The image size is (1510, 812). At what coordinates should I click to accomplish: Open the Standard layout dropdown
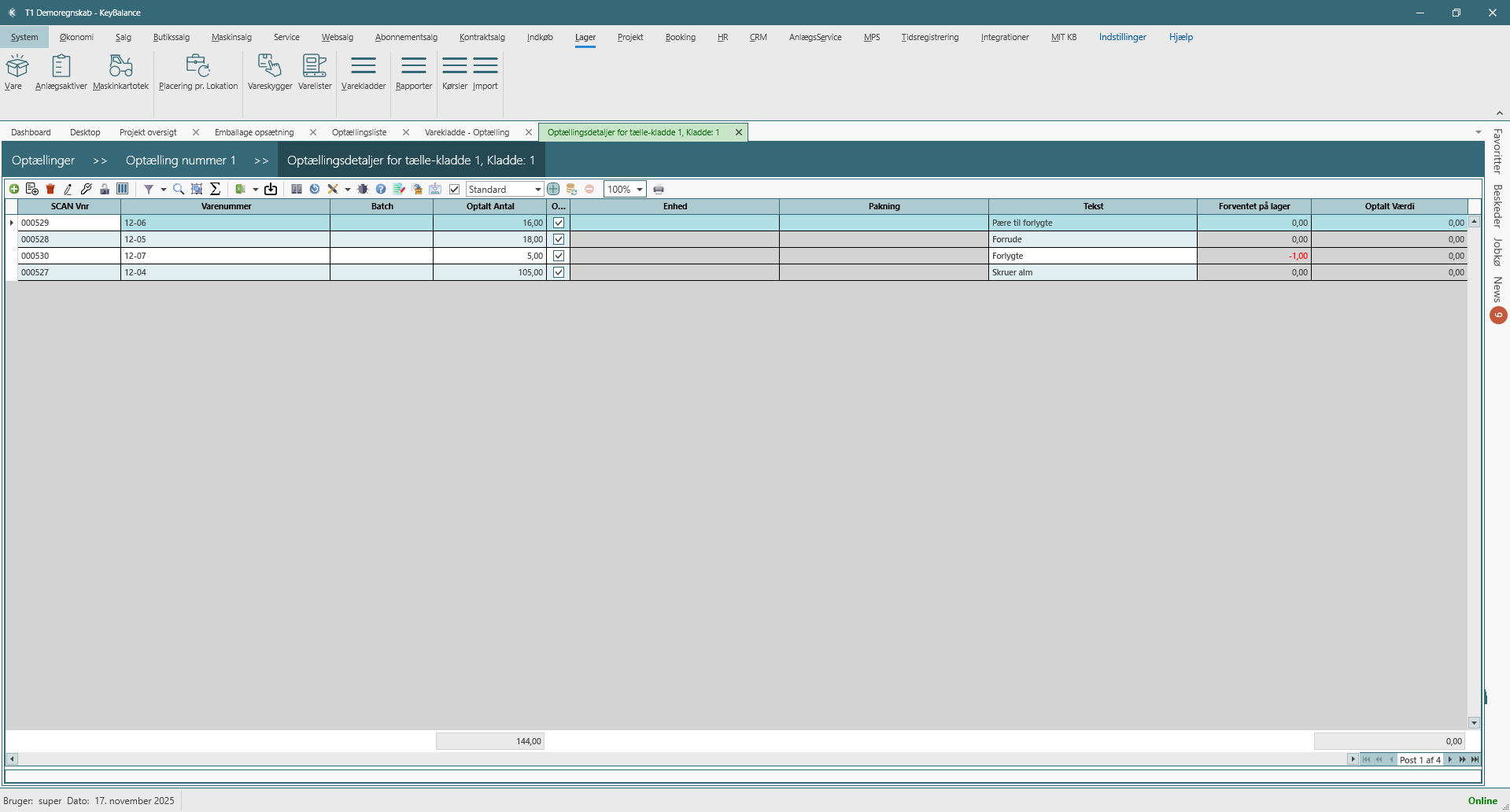(537, 189)
